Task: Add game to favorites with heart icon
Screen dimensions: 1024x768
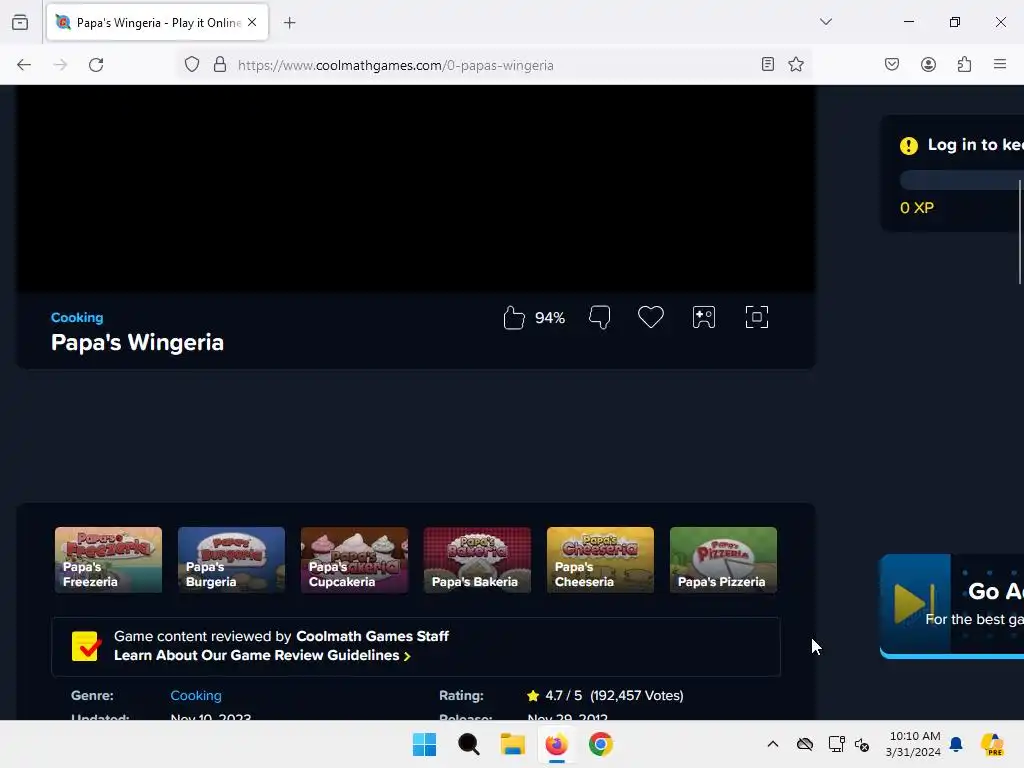Action: [x=650, y=317]
